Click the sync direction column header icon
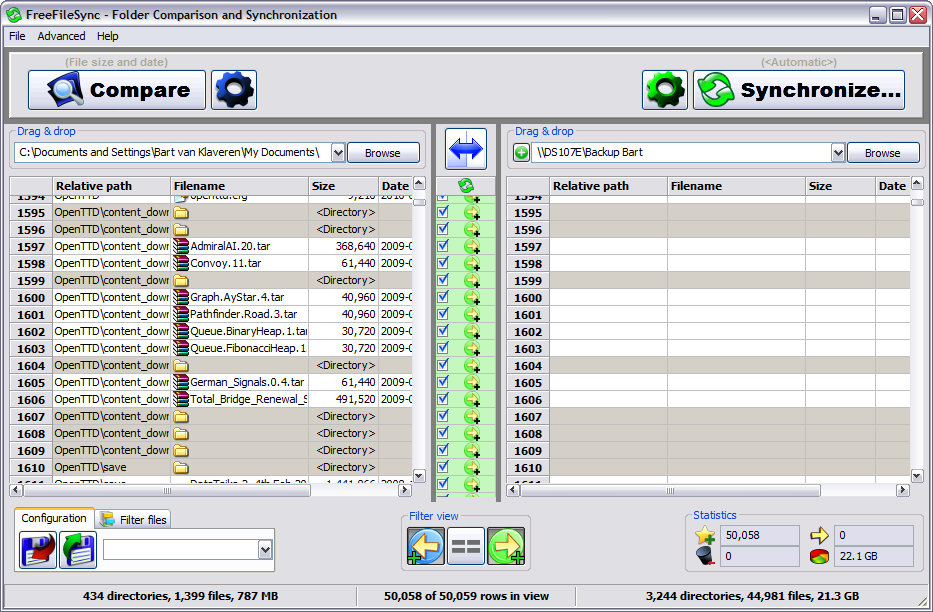 coord(466,186)
